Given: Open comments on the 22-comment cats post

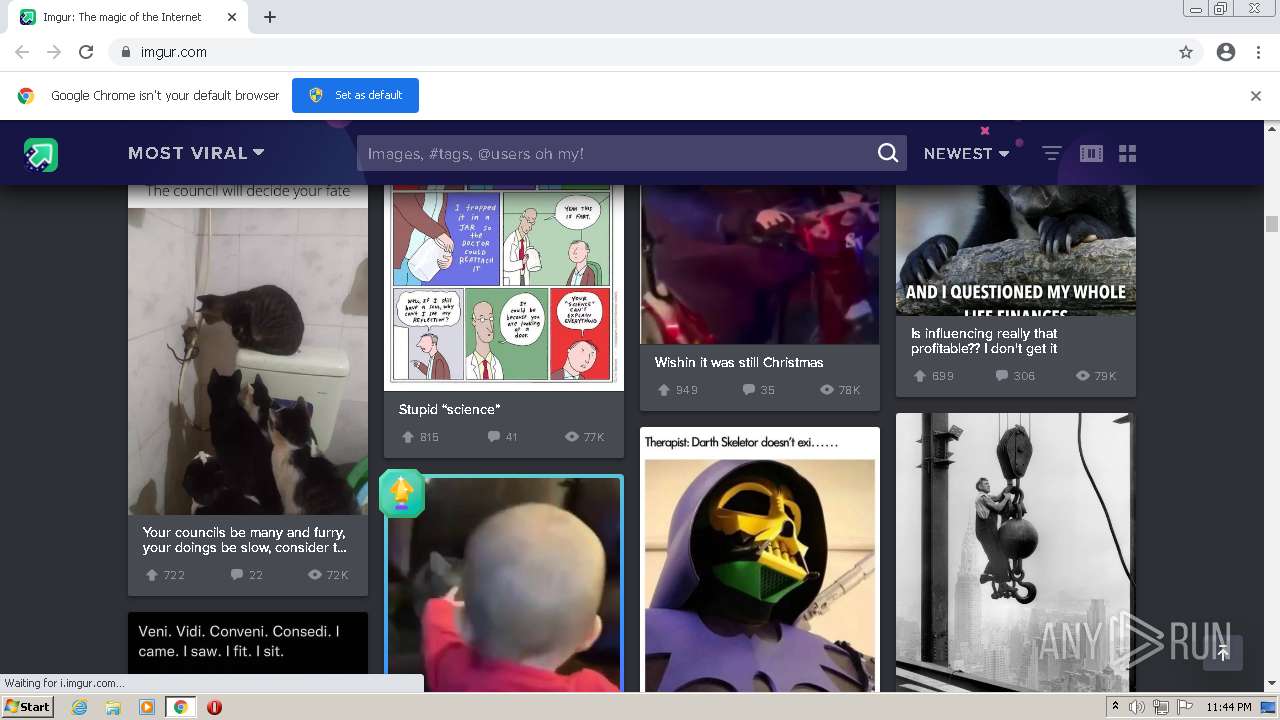Looking at the screenshot, I should [x=237, y=575].
